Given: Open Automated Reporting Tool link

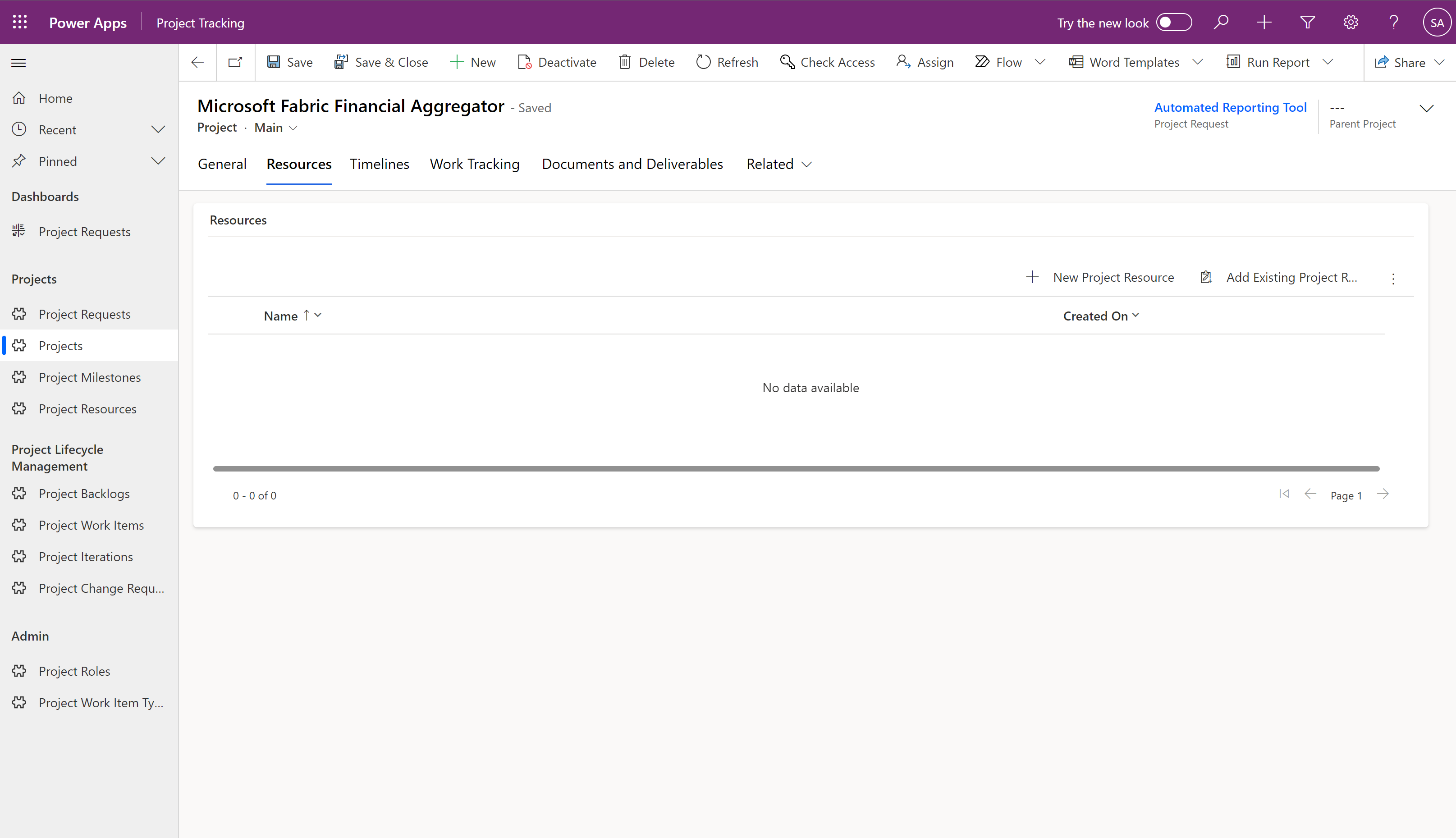Looking at the screenshot, I should [x=1231, y=107].
